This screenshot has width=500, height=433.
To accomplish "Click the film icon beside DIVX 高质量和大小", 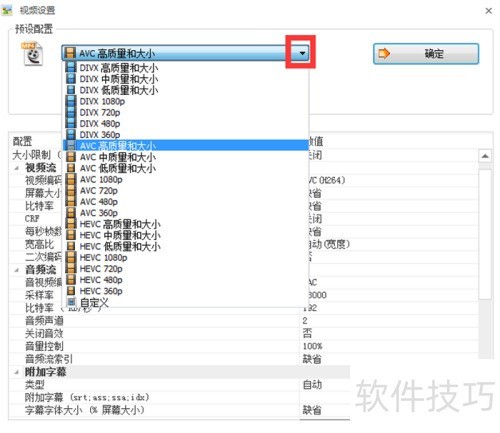I will (x=71, y=68).
